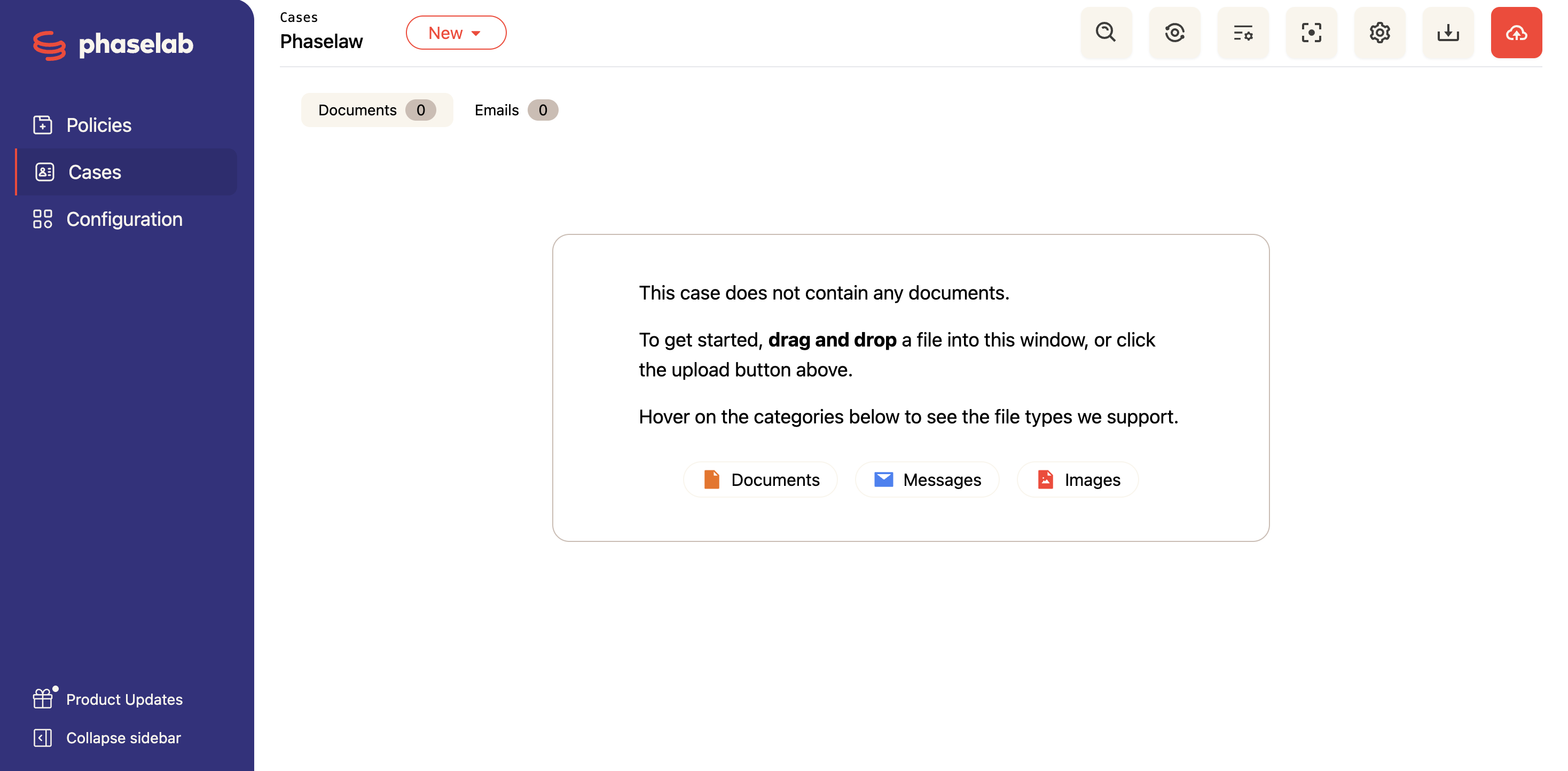Viewport: 1568px width, 771px height.
Task: Expand the New status dropdown
Action: (x=456, y=33)
